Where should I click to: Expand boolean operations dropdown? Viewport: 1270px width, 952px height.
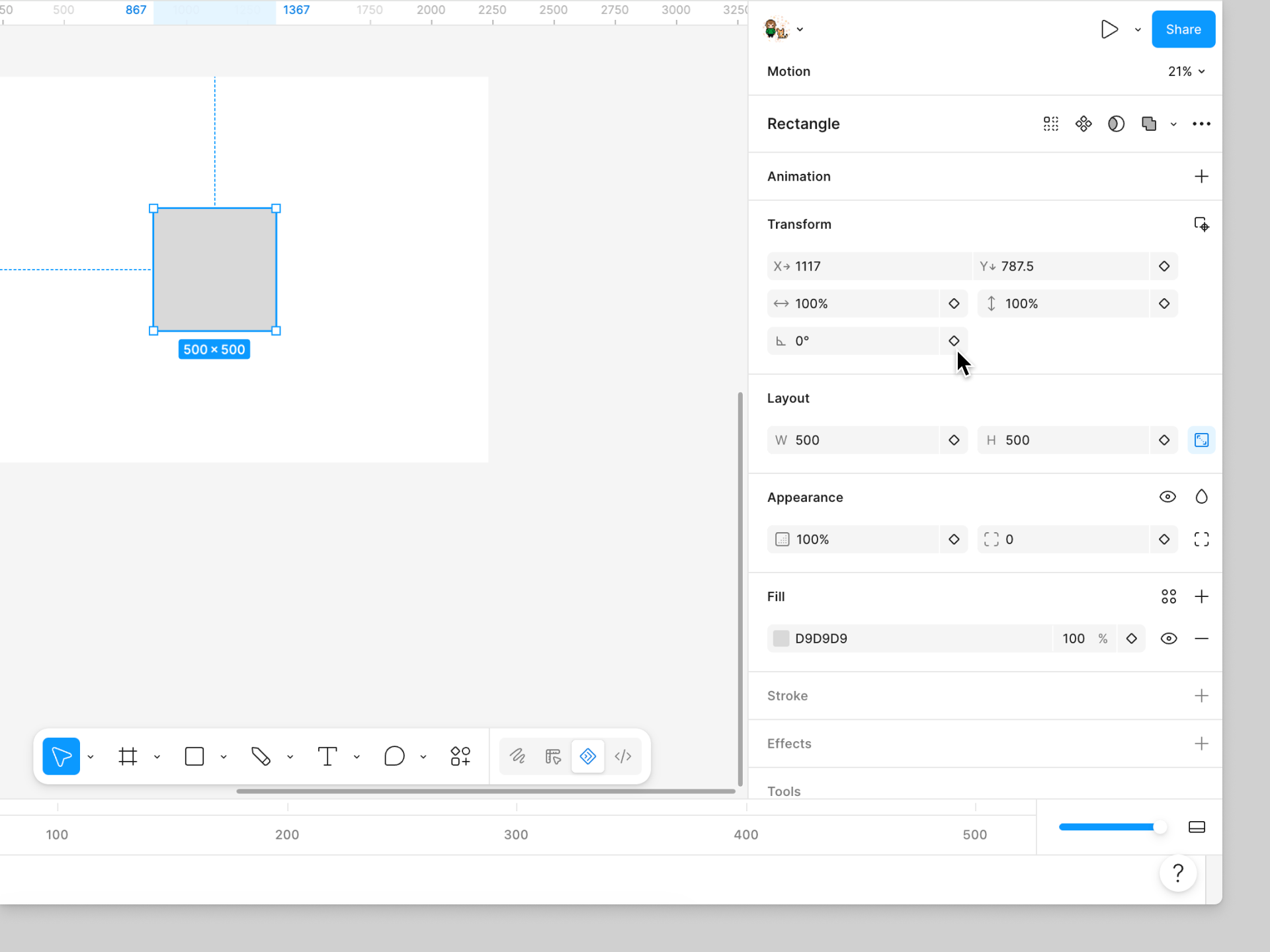1173,124
